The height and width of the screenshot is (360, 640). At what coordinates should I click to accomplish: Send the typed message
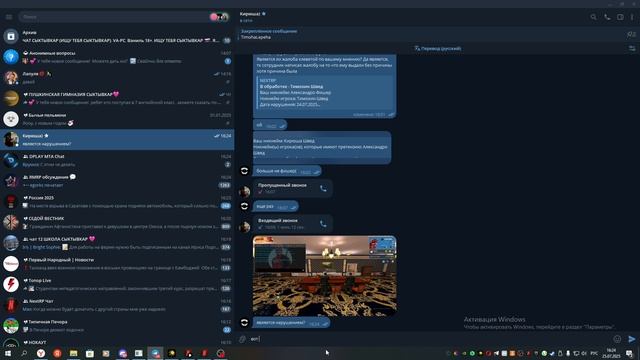(x=631, y=339)
